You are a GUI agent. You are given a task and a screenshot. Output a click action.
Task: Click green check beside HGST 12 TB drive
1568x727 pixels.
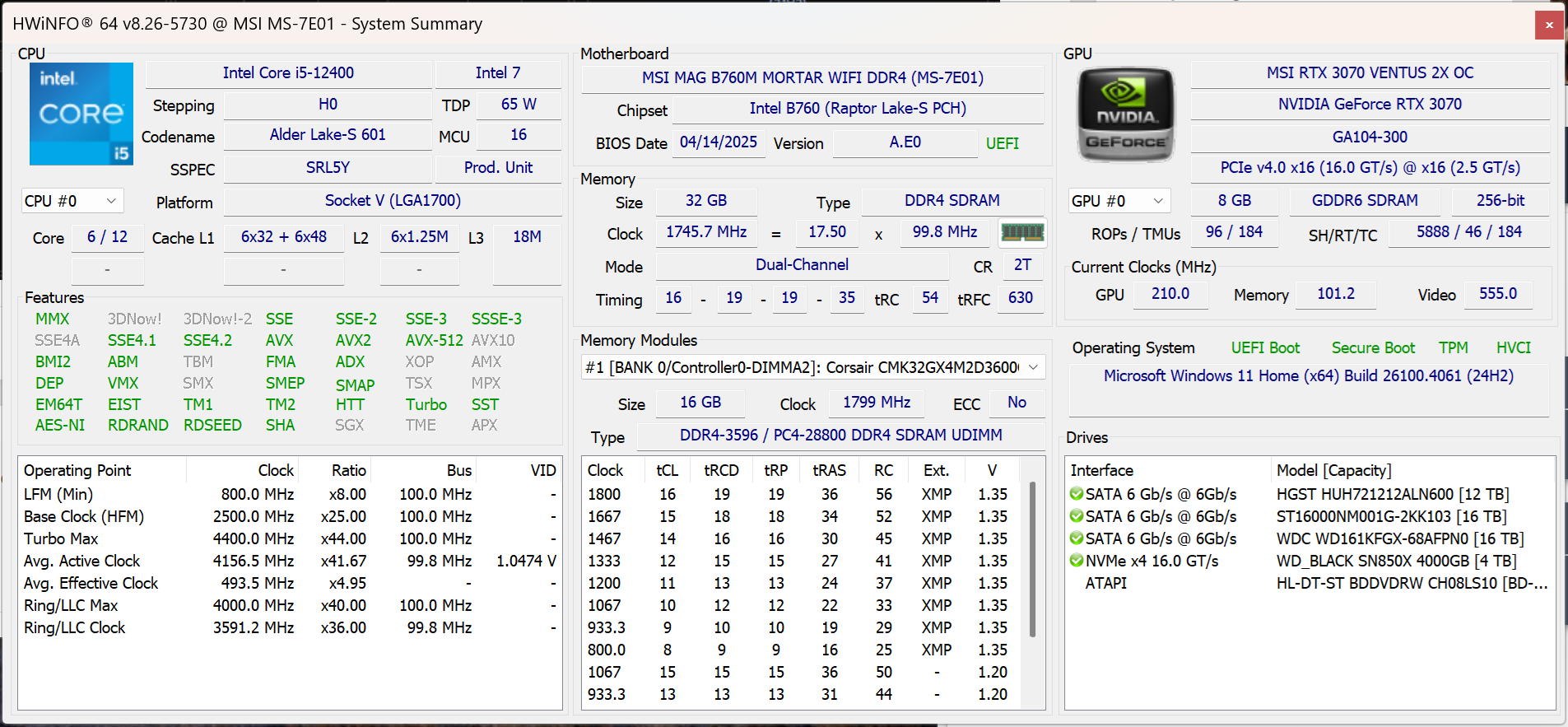point(1076,494)
